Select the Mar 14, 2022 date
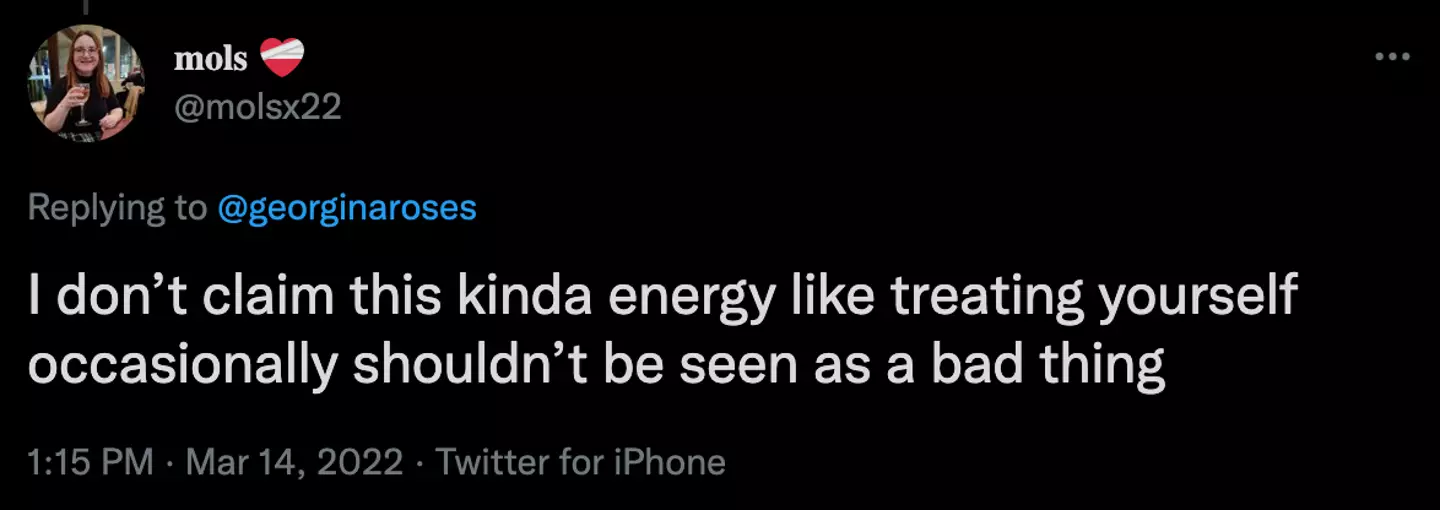The height and width of the screenshot is (510, 1440). (x=295, y=462)
